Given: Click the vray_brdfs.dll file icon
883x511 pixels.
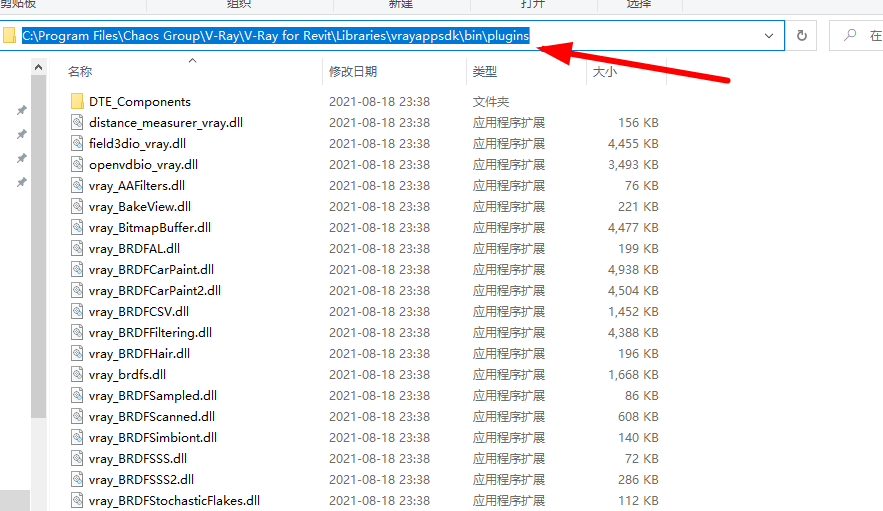Looking at the screenshot, I should pos(78,374).
